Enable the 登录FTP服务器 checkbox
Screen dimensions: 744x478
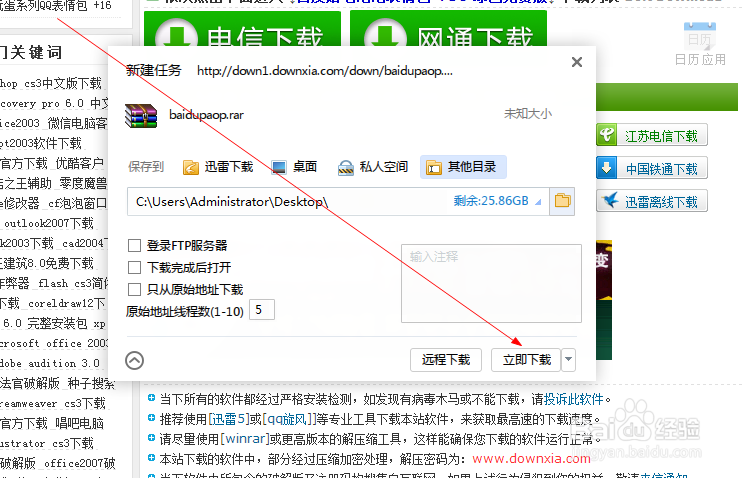tap(135, 245)
